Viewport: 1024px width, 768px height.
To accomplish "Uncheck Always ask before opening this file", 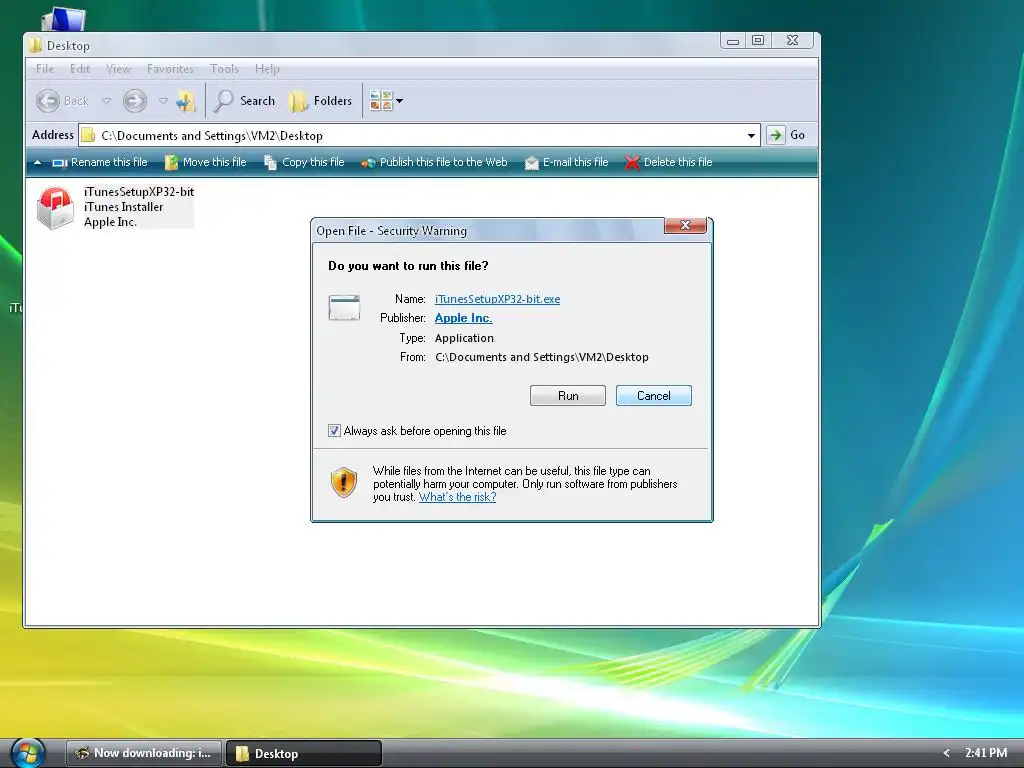I will (334, 431).
